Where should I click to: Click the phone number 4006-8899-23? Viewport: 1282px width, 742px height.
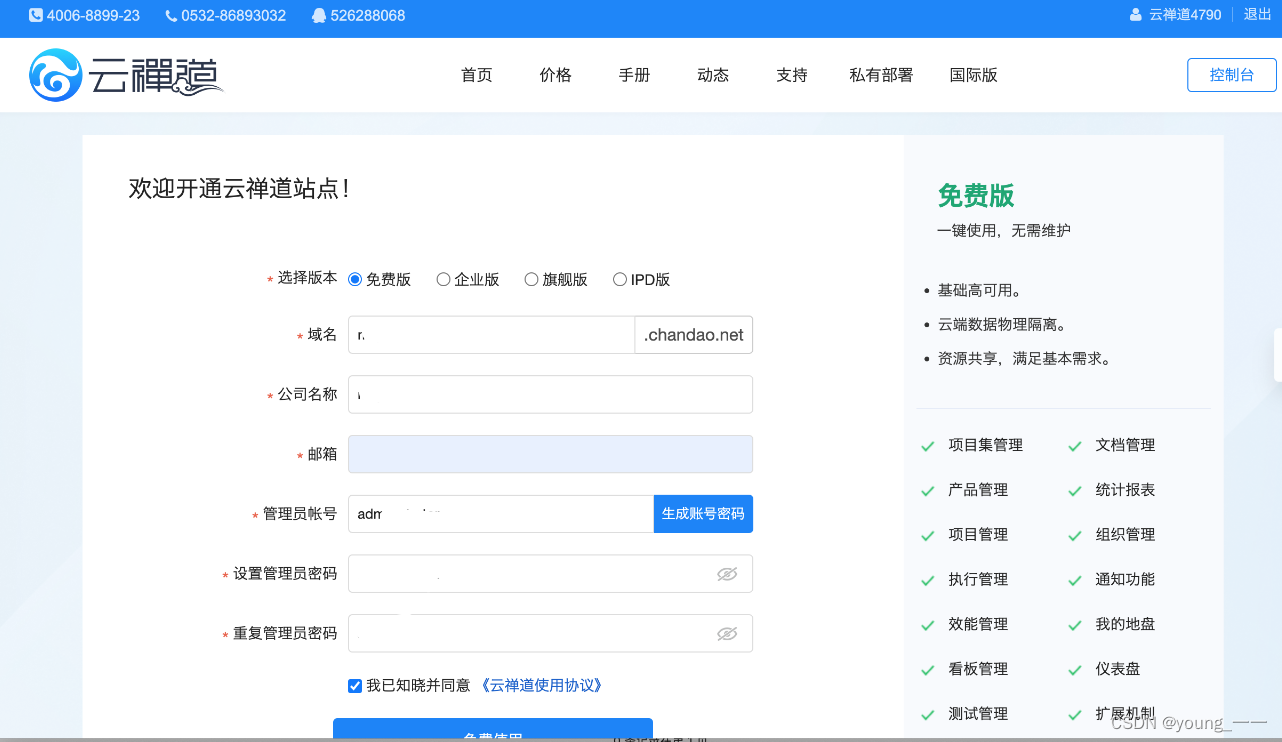pyautogui.click(x=93, y=15)
